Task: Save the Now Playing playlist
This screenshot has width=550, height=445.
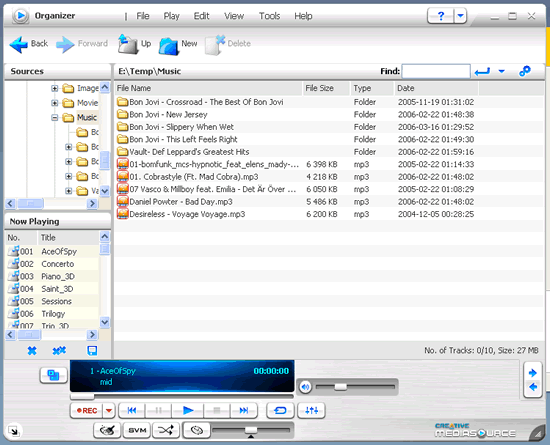Action: pos(92,350)
